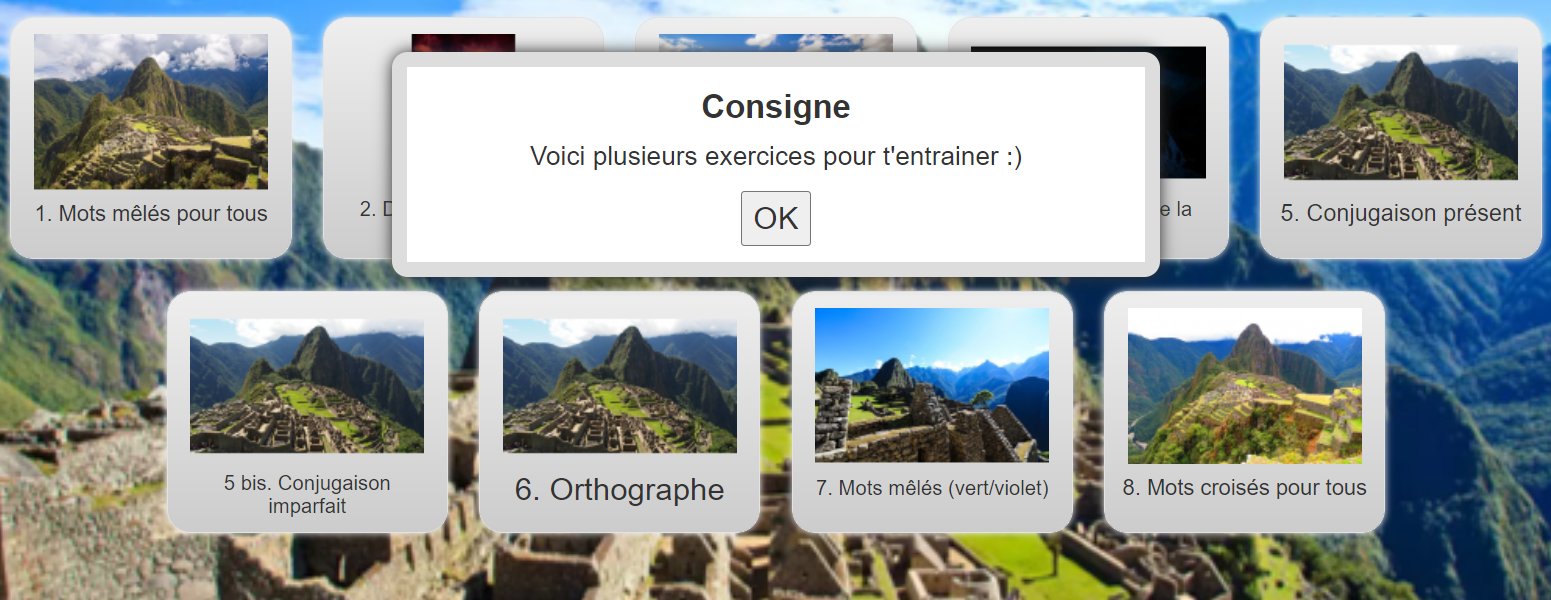Click the "8. Mots croisés pour tous" caption
The width and height of the screenshot is (1551, 600).
coord(1244,488)
